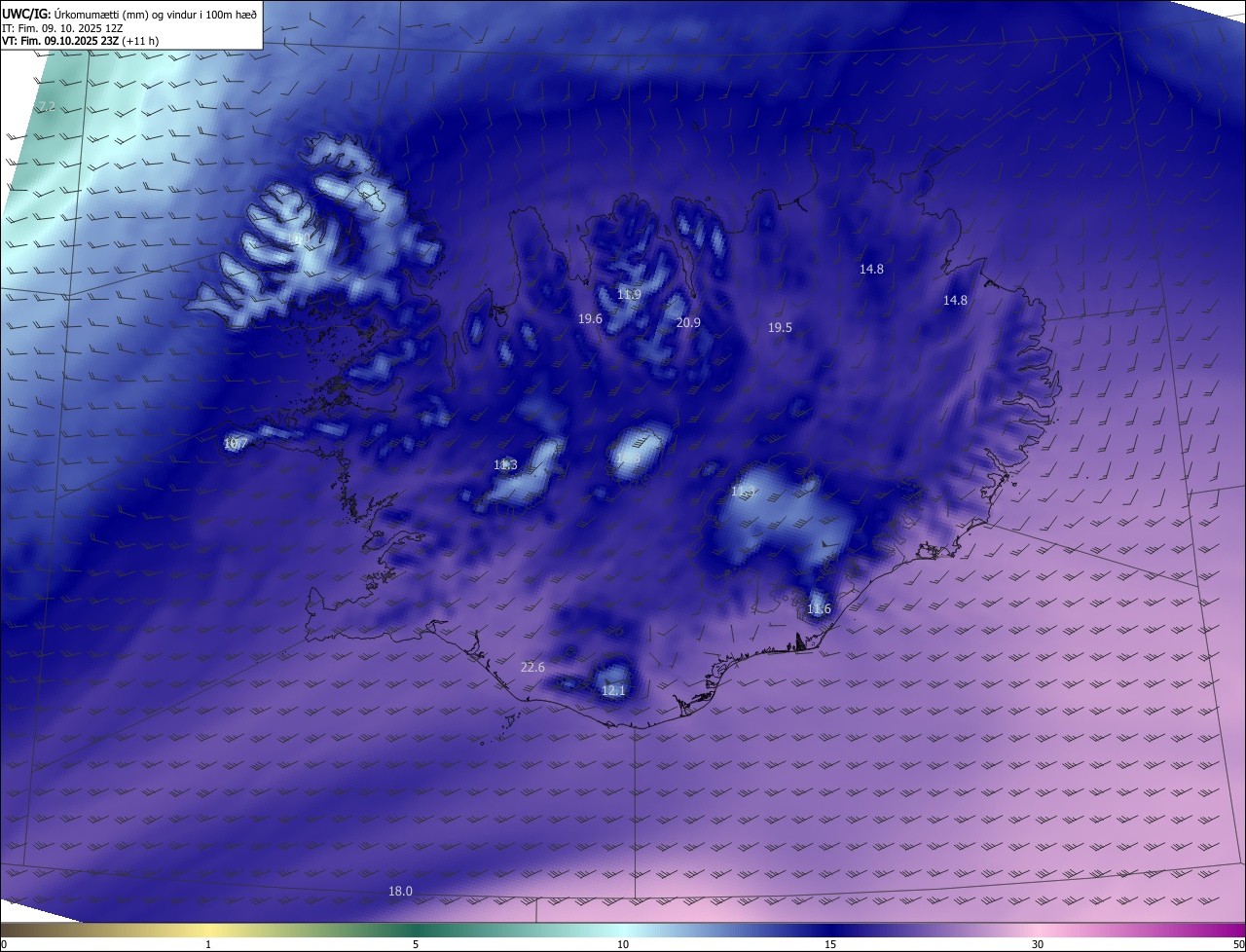
Task: Click the 11.9 value label
Action: coord(629,294)
